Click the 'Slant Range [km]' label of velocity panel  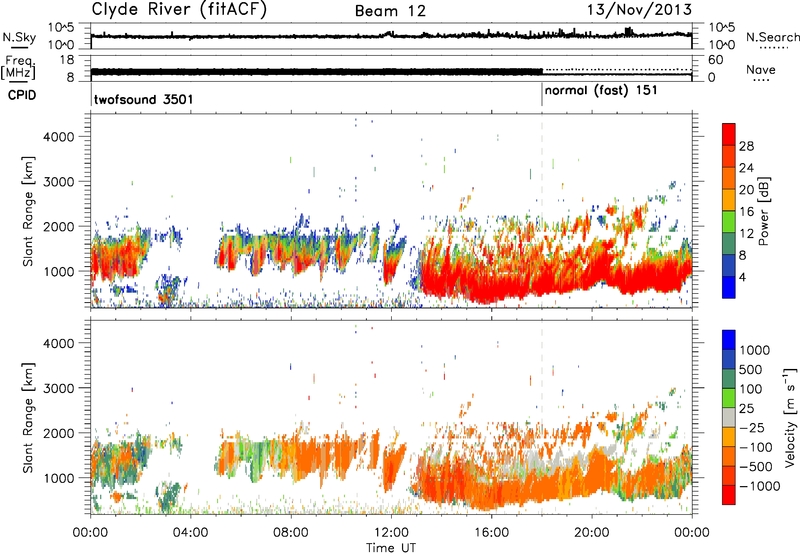(28, 418)
